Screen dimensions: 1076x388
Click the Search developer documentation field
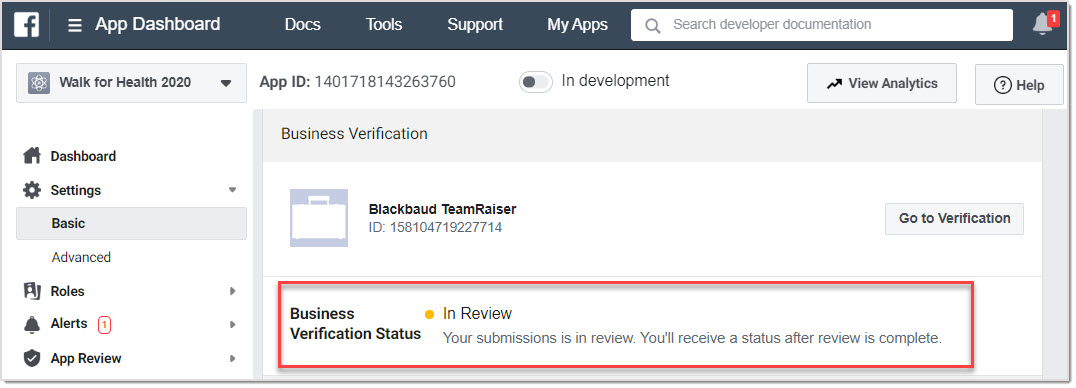(822, 25)
